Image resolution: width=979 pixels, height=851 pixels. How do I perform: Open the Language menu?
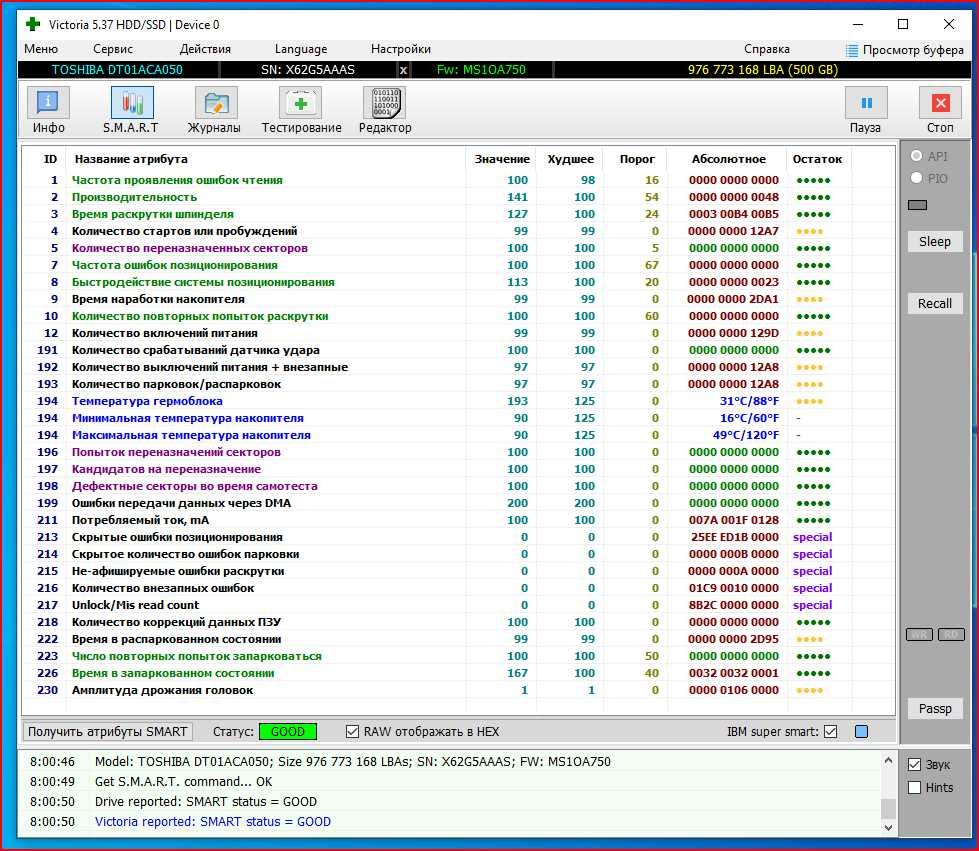pyautogui.click(x=300, y=49)
